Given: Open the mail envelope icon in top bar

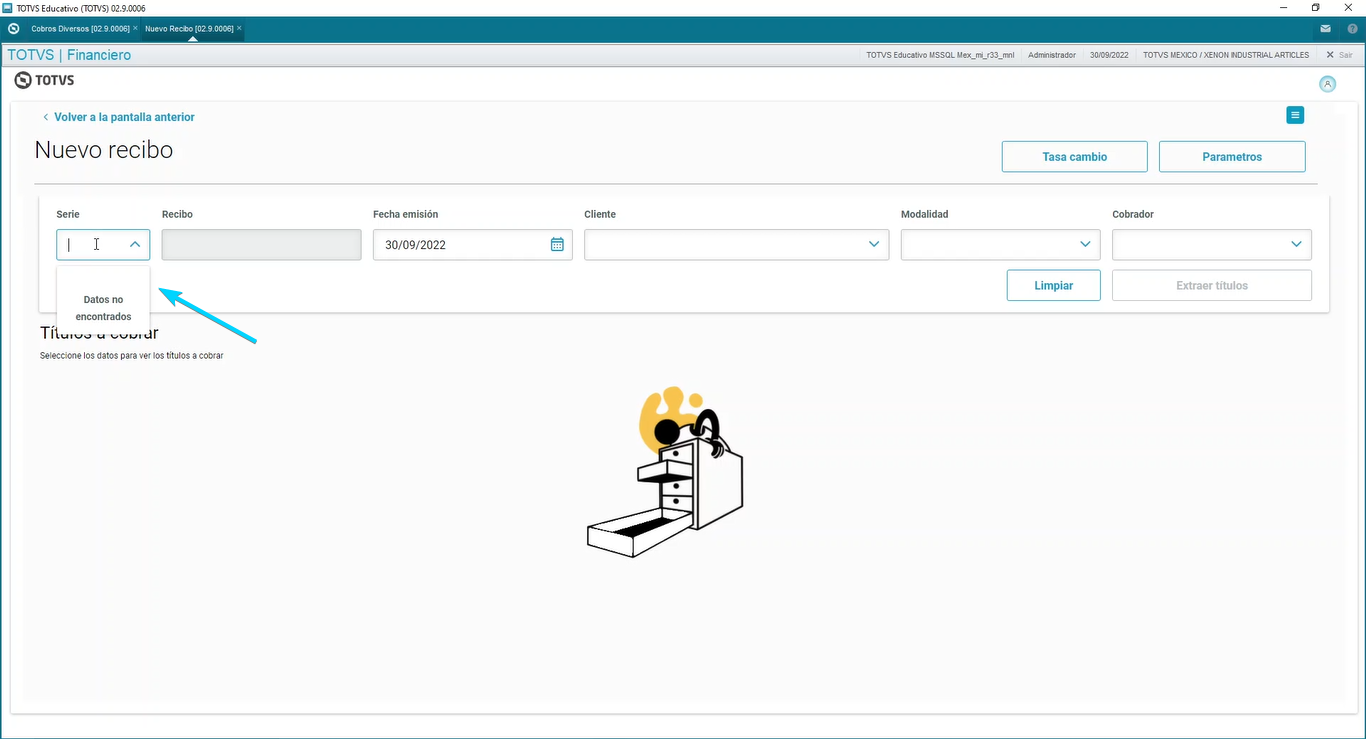Looking at the screenshot, I should [1325, 29].
